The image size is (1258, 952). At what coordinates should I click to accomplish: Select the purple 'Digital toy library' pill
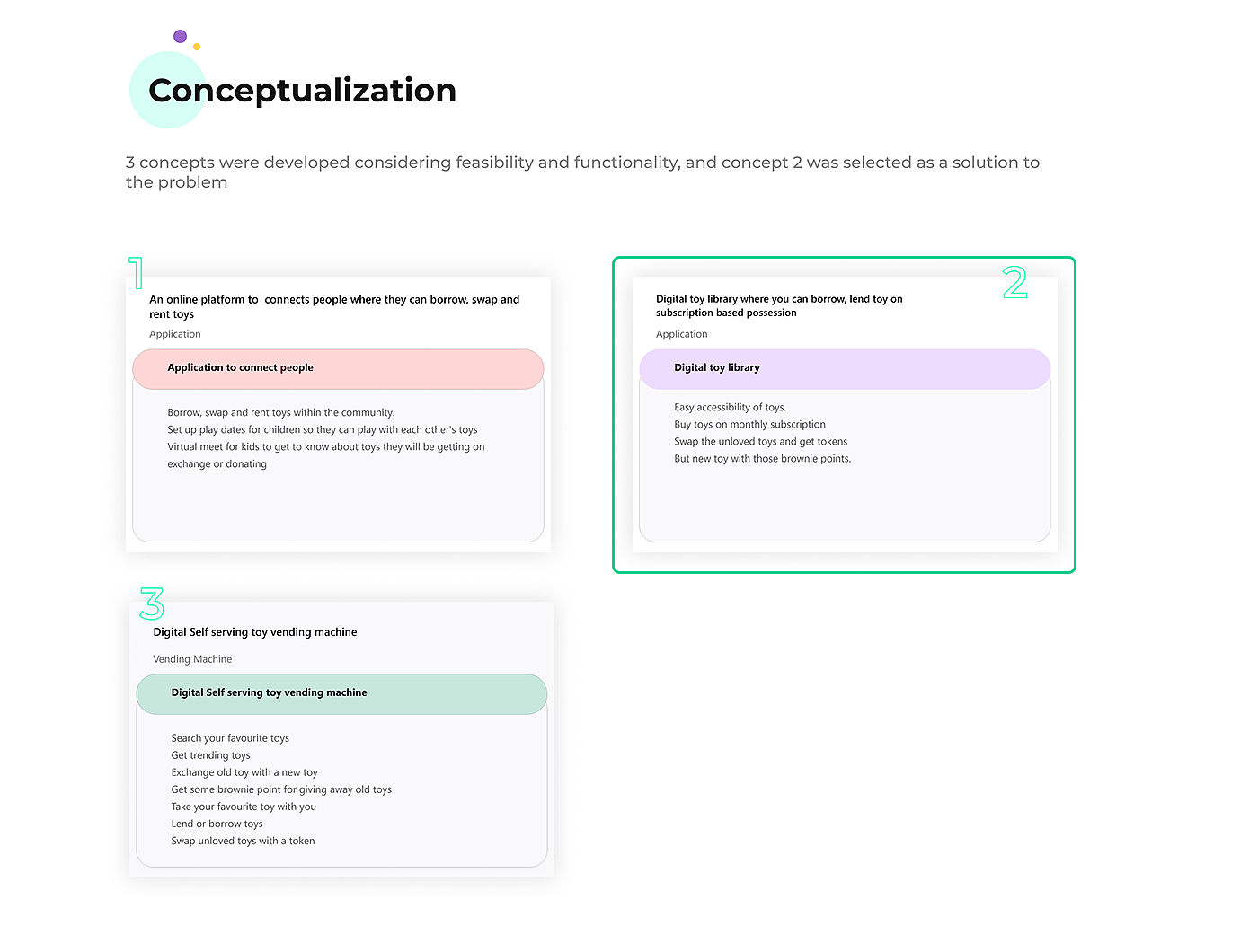pyautogui.click(x=845, y=368)
